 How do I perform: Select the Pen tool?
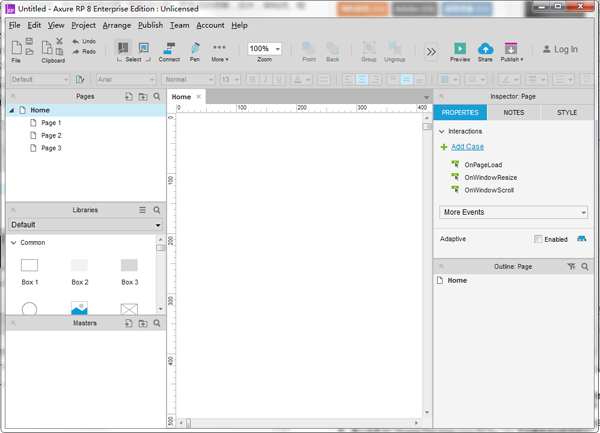click(195, 50)
